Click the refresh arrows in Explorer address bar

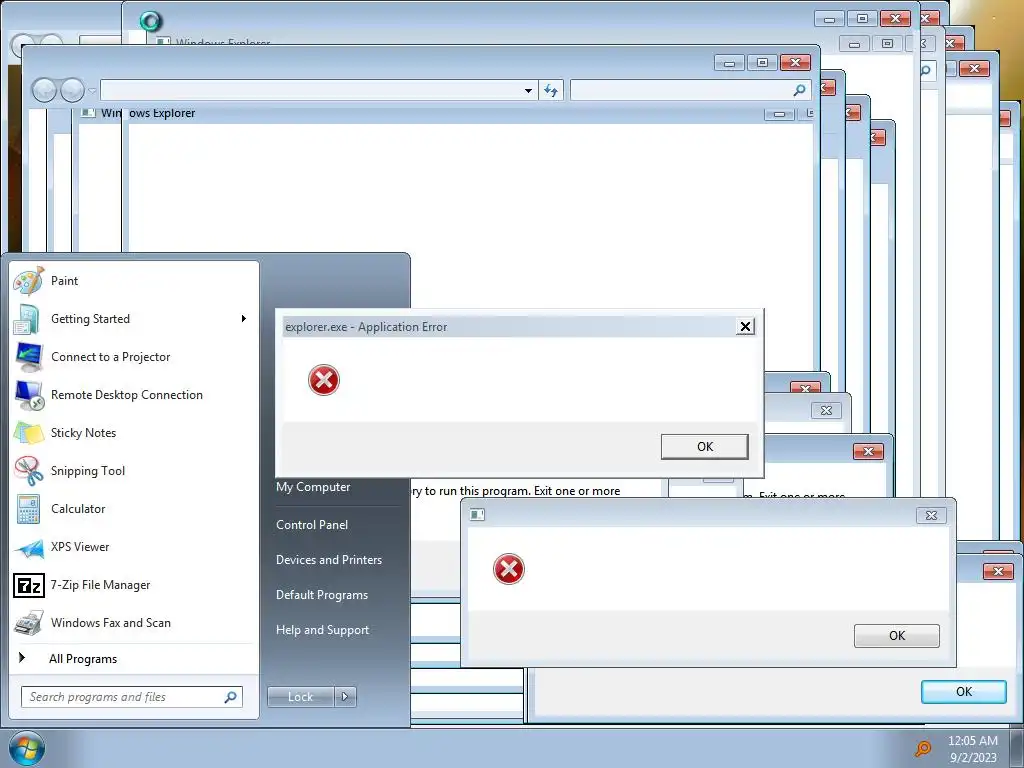(x=551, y=91)
